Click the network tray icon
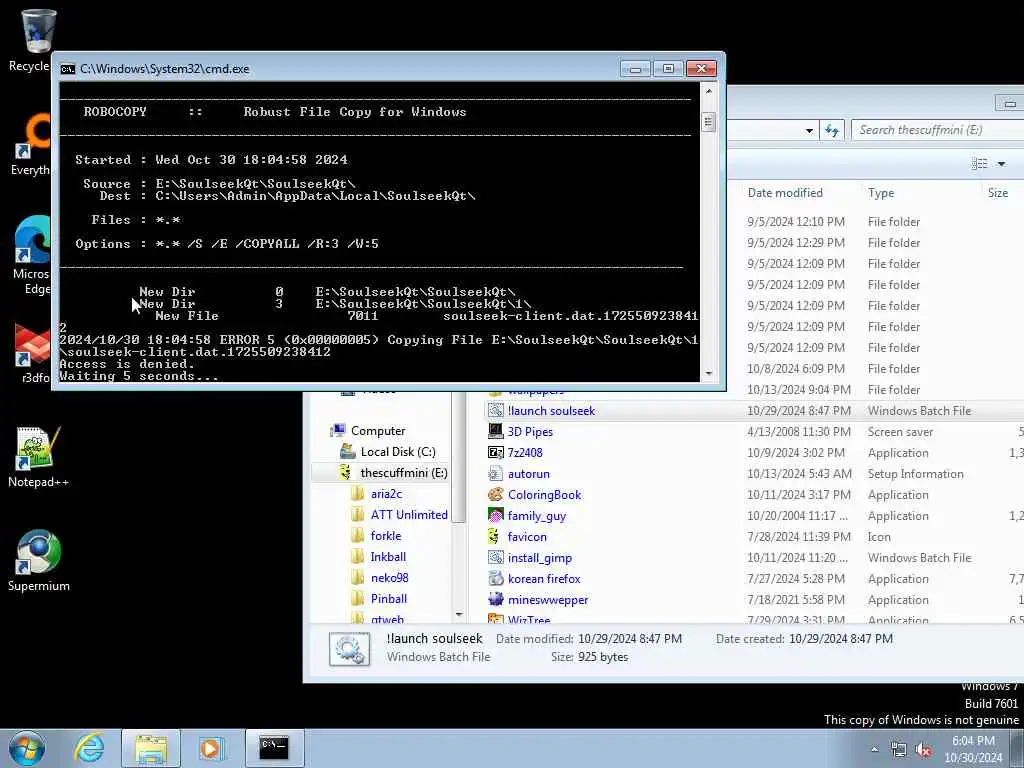Screen dimensions: 1024x768 coord(899,750)
